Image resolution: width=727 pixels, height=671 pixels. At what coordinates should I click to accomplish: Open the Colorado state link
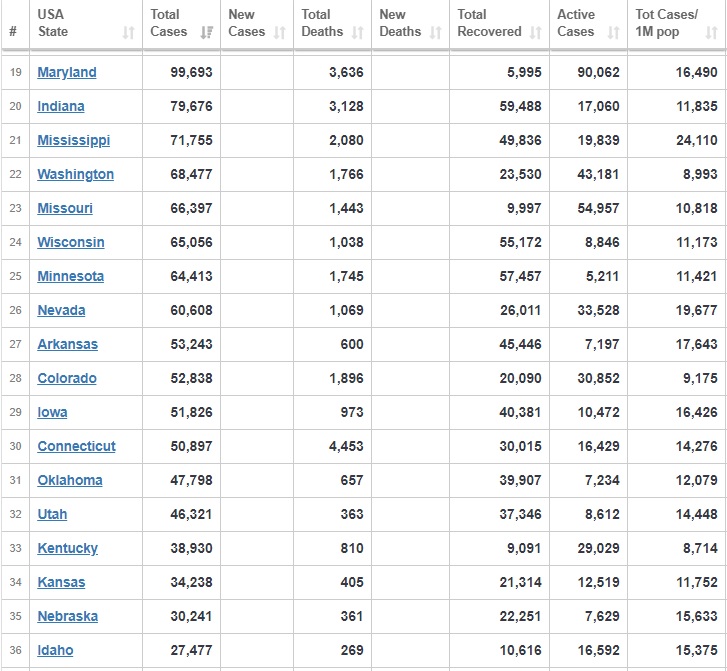[x=67, y=378]
